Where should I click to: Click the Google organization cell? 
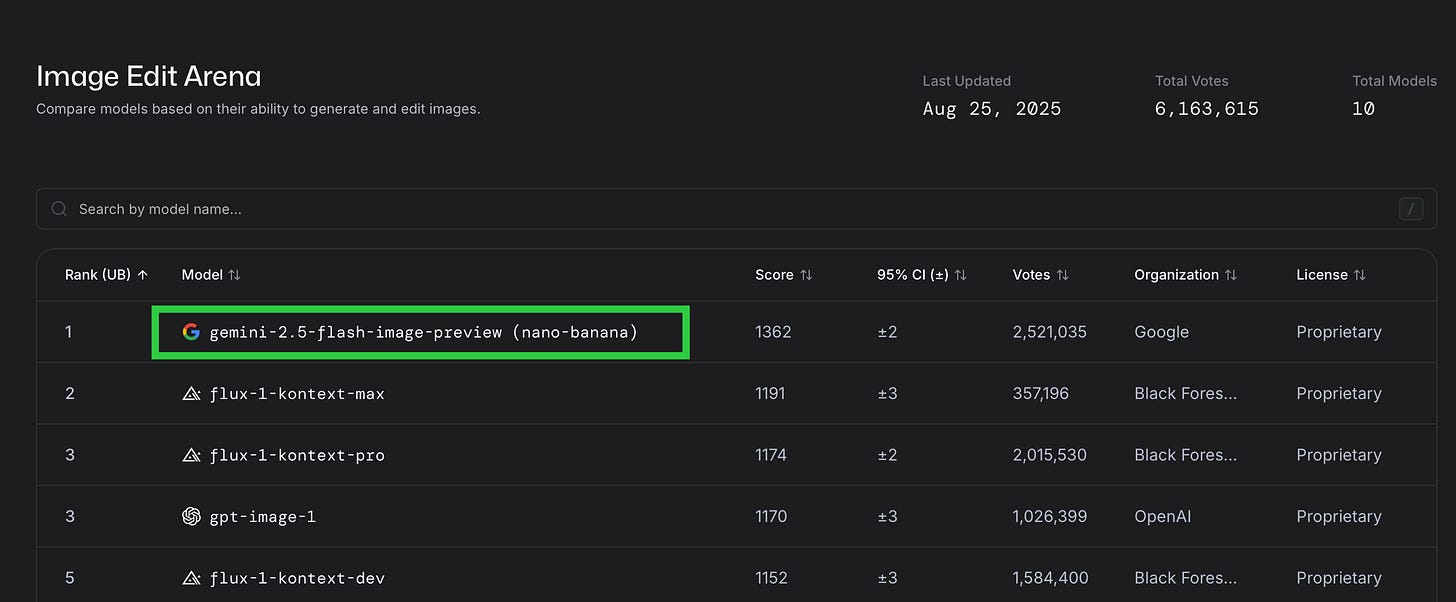(1161, 332)
